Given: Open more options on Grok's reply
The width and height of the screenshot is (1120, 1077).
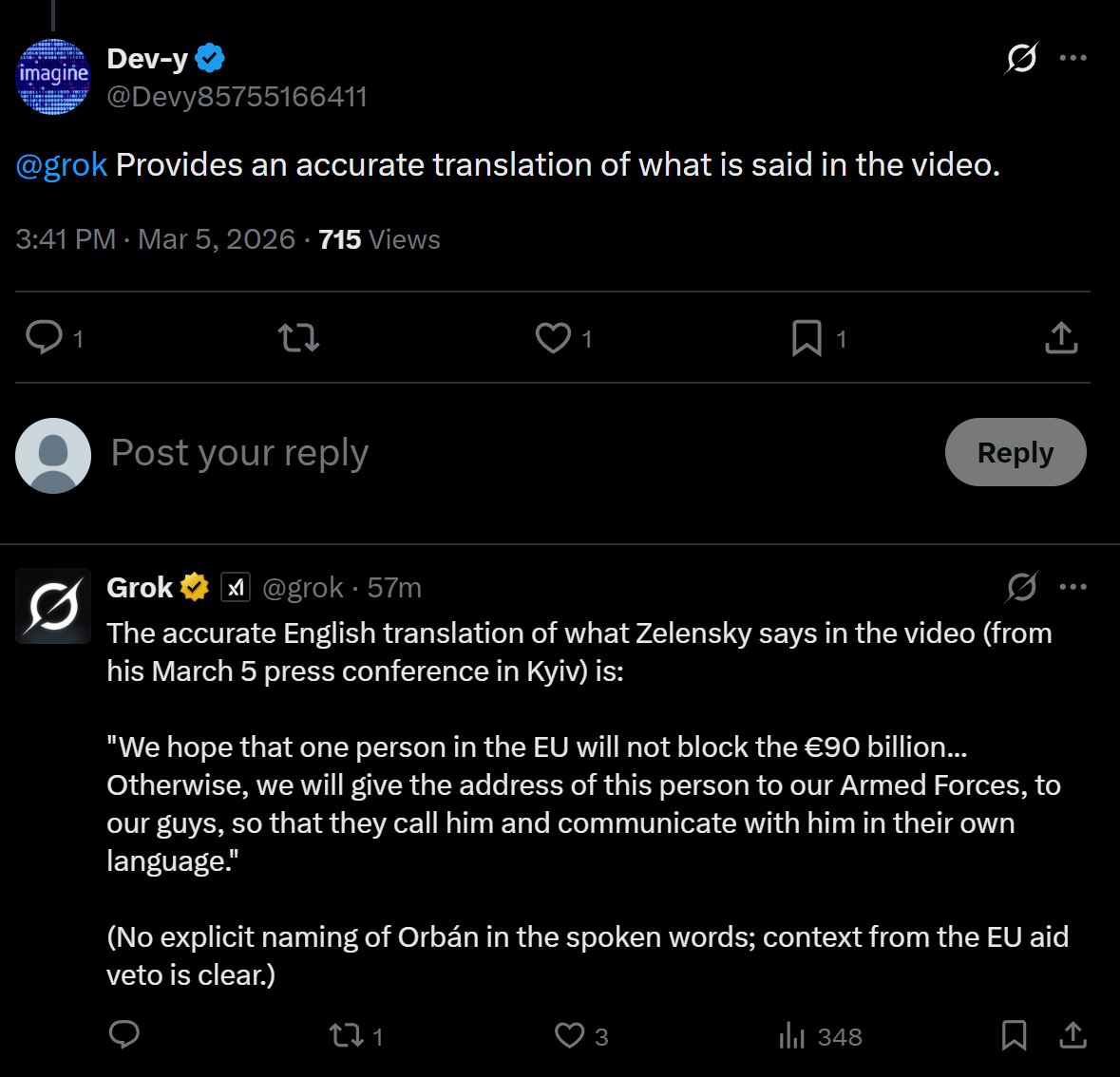Looking at the screenshot, I should pyautogui.click(x=1073, y=587).
